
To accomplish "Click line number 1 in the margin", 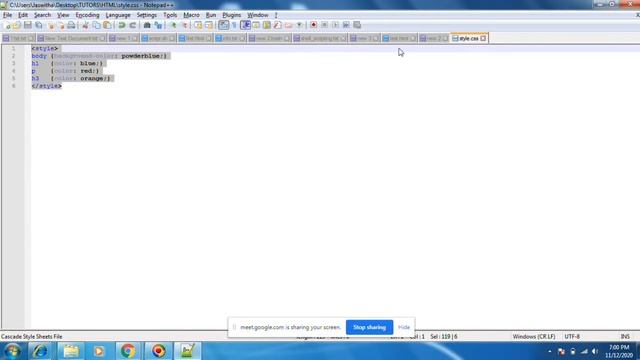I will pos(13,49).
